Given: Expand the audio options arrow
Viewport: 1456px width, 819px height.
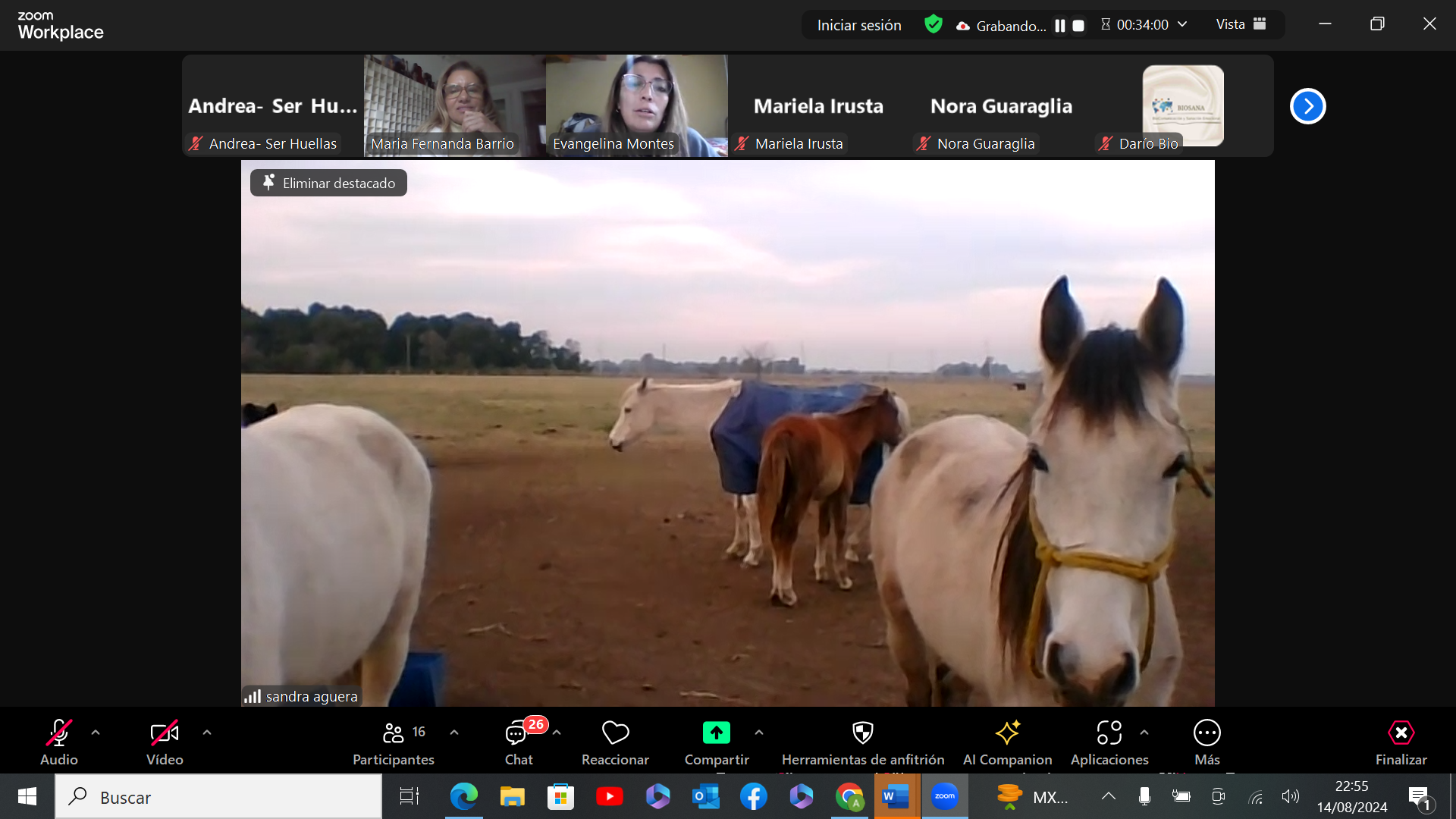Looking at the screenshot, I should tap(96, 733).
